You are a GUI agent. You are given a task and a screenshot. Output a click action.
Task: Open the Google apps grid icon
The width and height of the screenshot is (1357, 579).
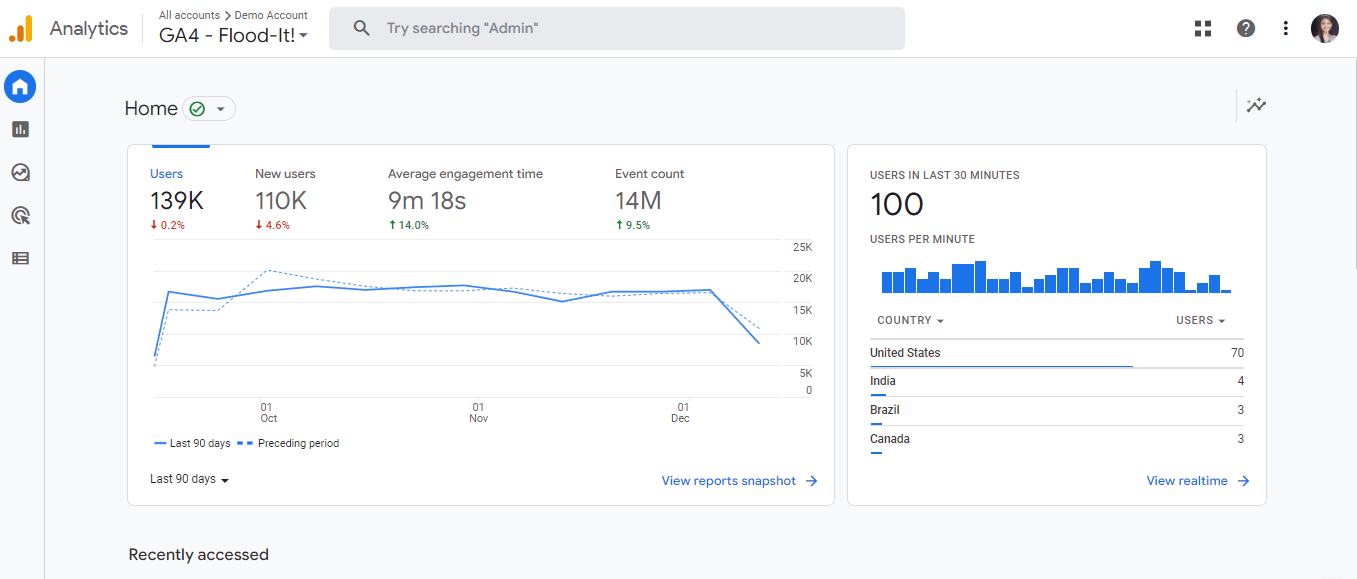pyautogui.click(x=1202, y=28)
